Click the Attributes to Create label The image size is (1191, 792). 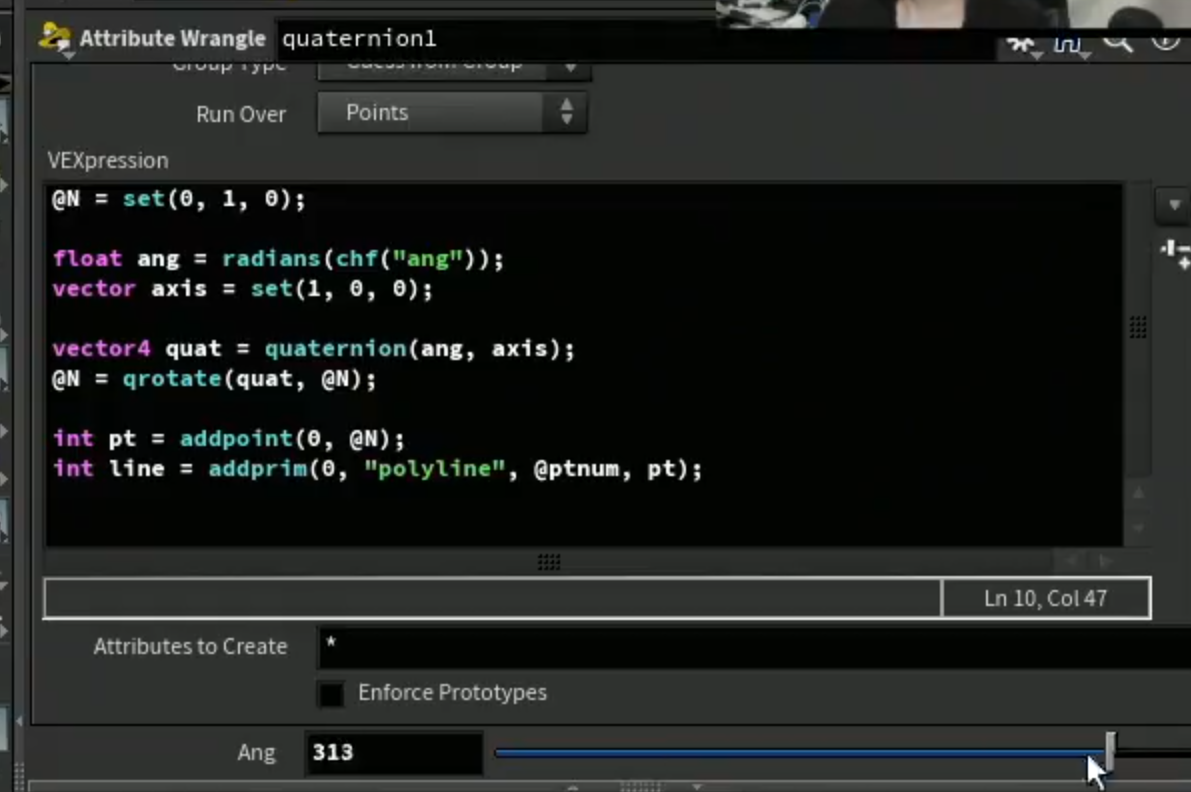pos(190,647)
